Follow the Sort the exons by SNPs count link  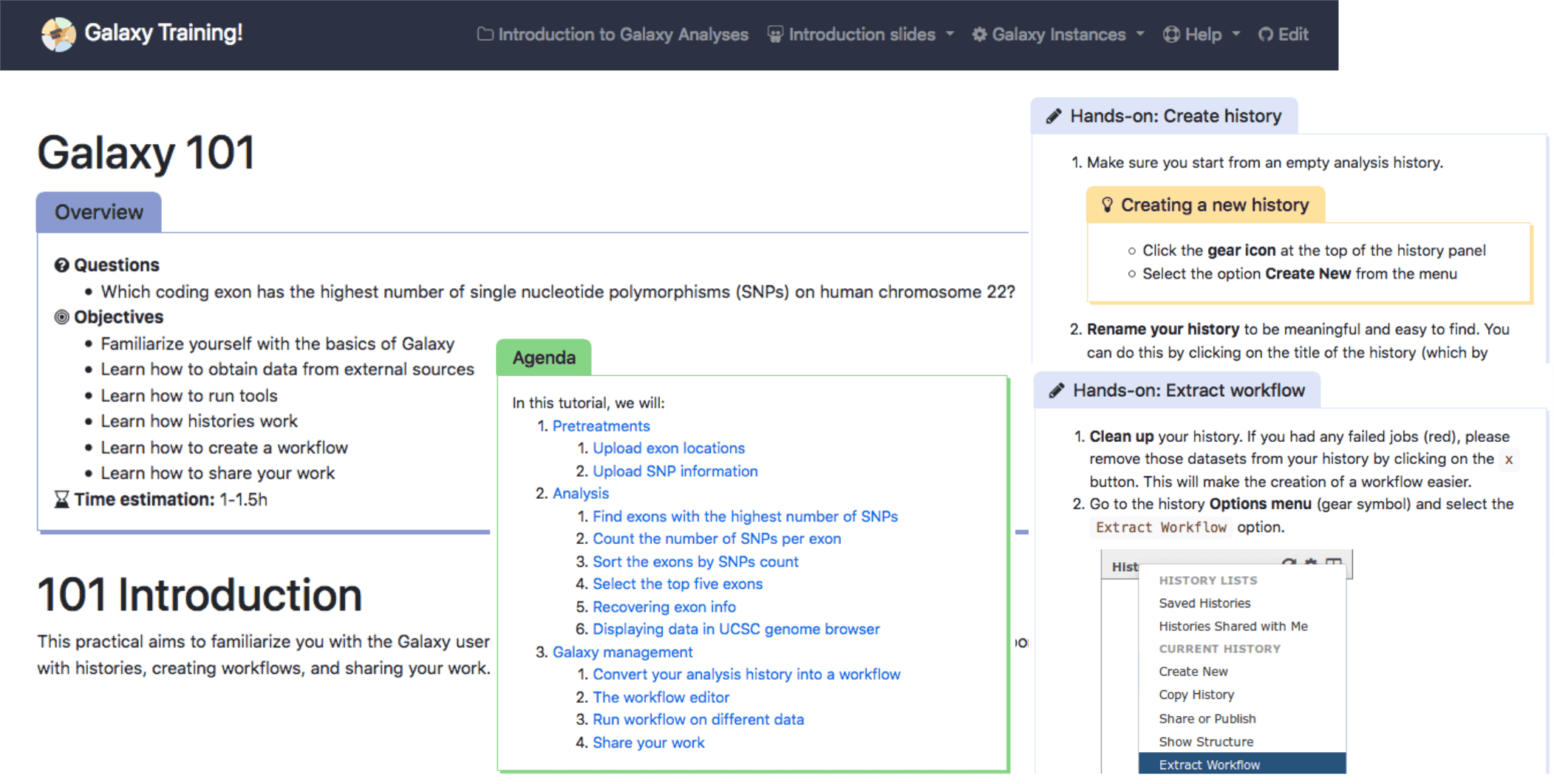(x=695, y=562)
